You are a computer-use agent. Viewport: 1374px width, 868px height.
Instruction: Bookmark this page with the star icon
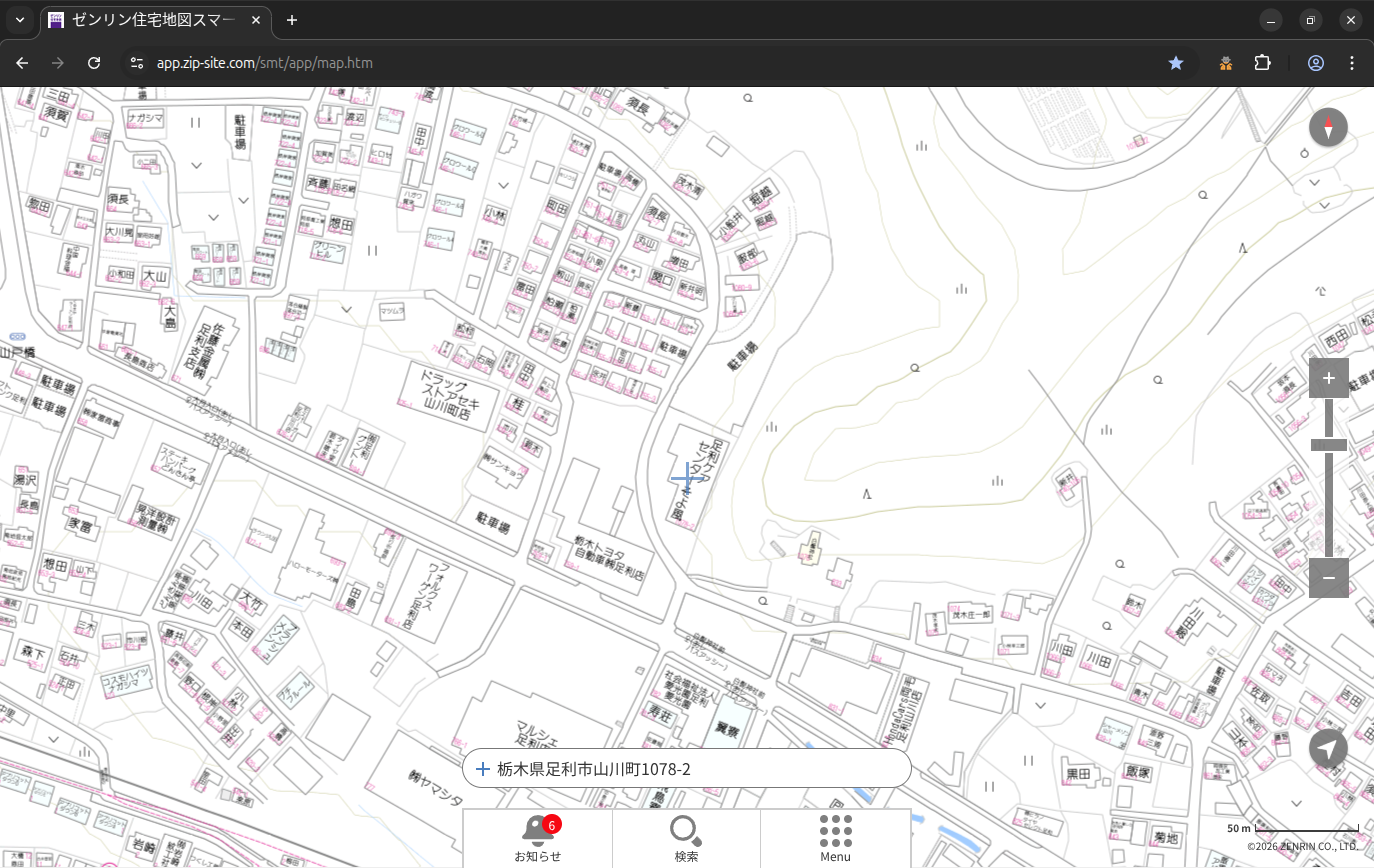point(1176,63)
